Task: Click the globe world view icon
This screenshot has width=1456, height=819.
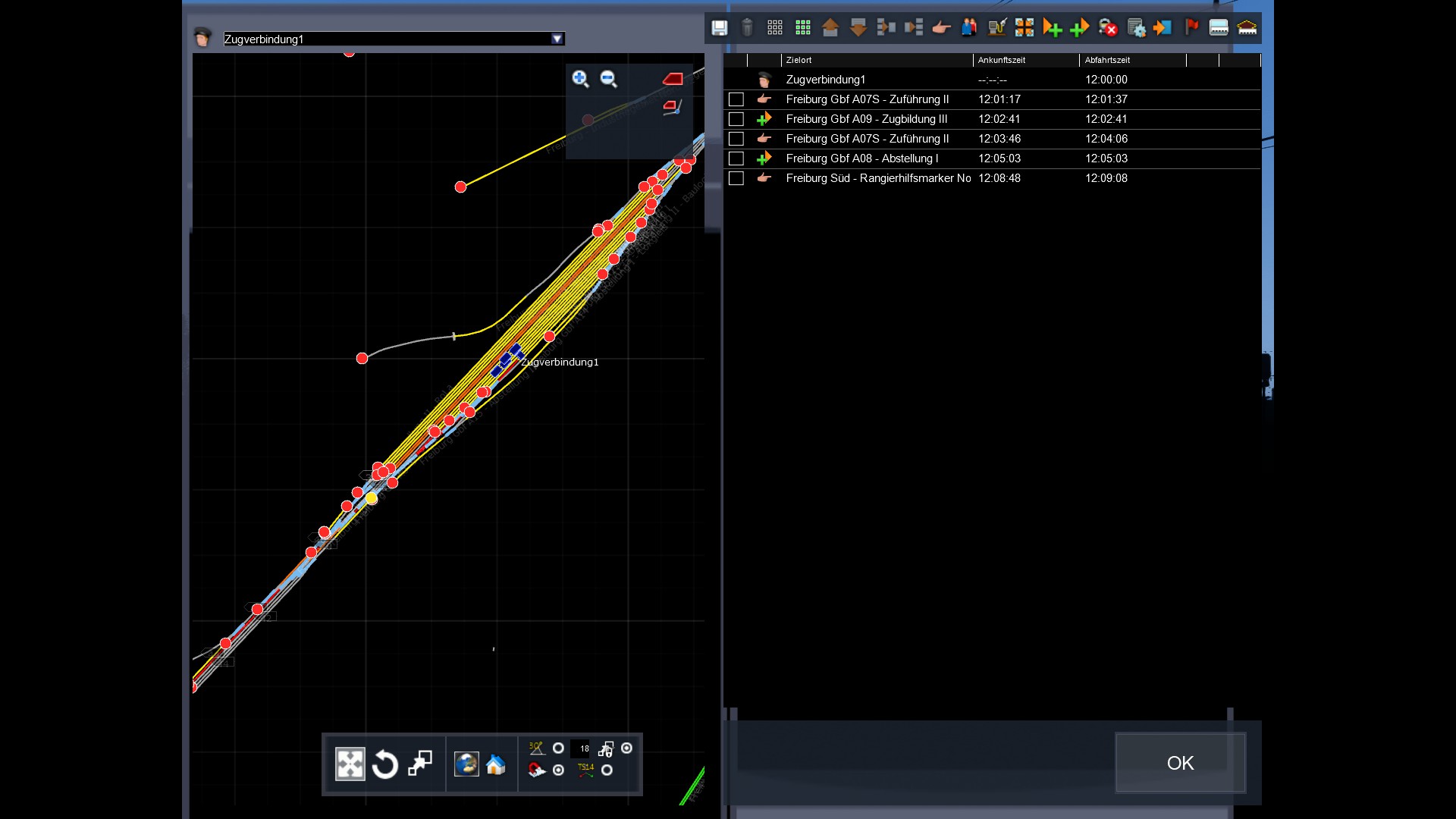Action: click(x=466, y=764)
